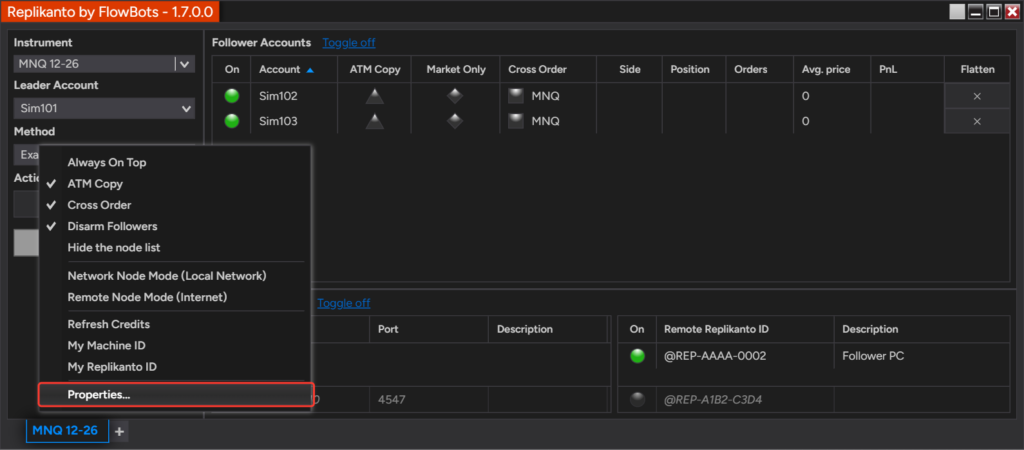Viewport: 1024px width, 450px height.
Task: Click the Toggle off link beside Follower Accounts
Action: (x=349, y=42)
